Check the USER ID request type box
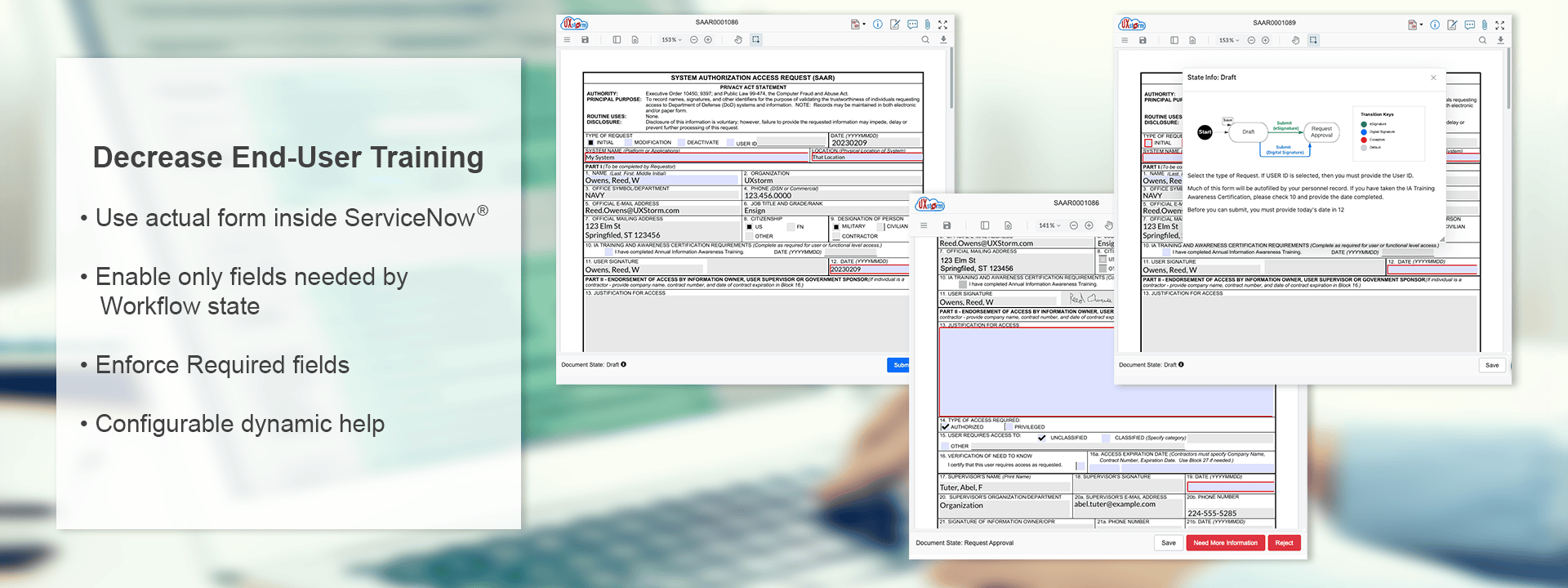 (730, 143)
